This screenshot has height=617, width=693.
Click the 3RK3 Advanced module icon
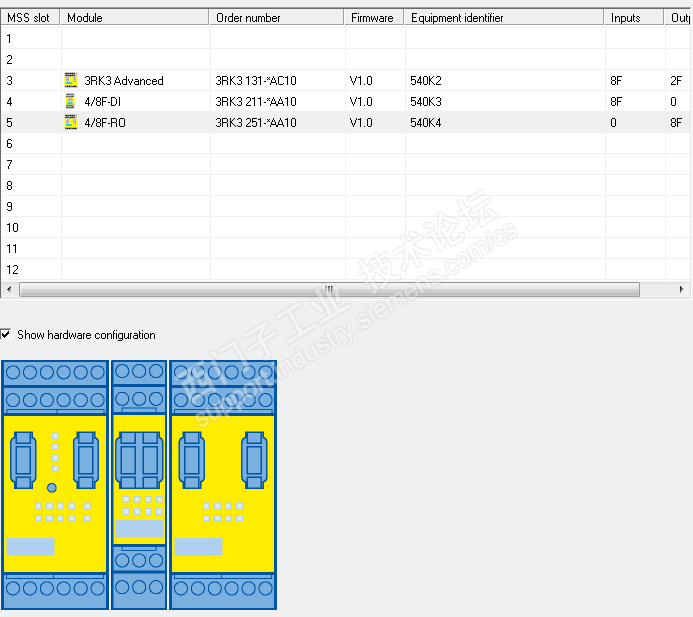tap(71, 80)
